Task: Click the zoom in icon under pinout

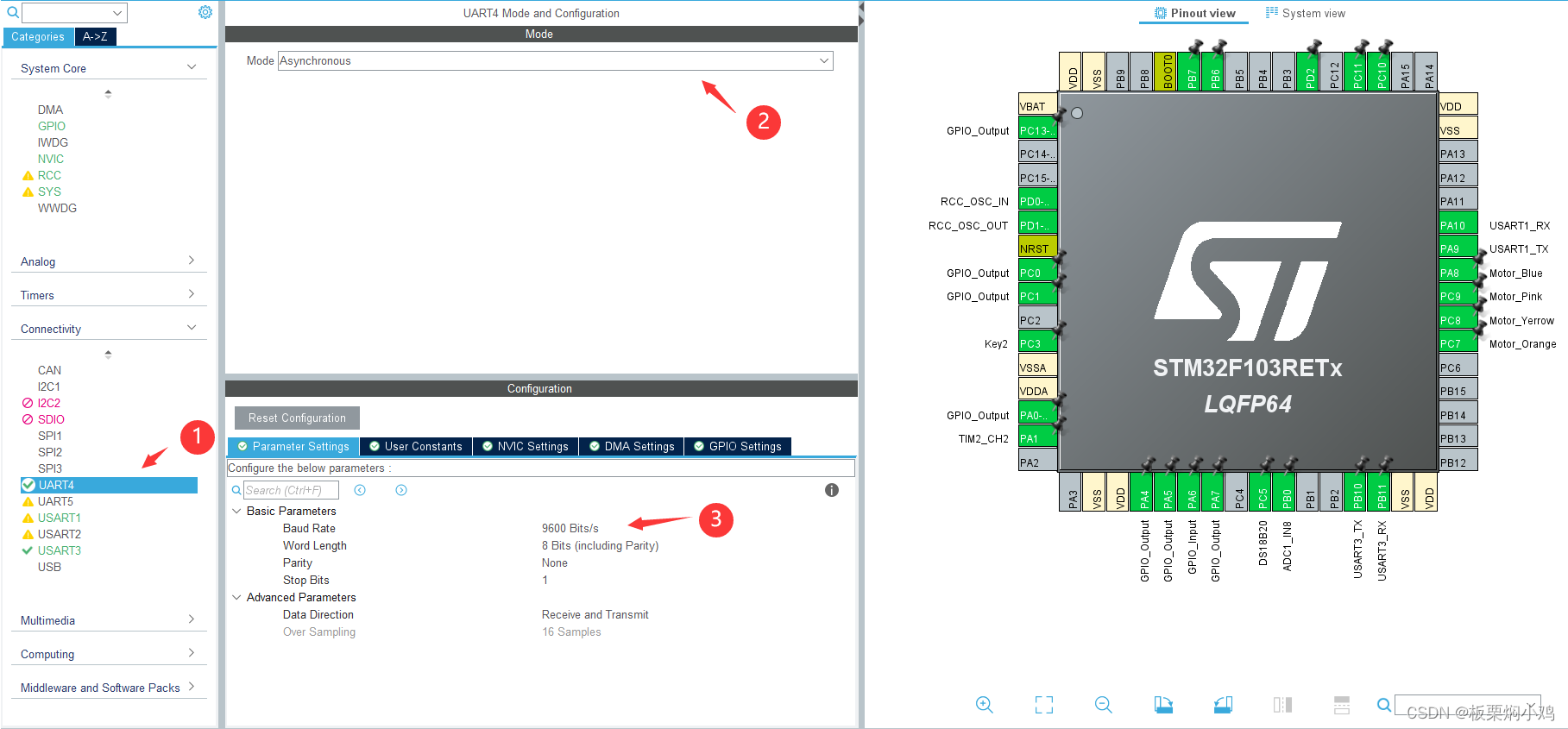Action: point(984,705)
